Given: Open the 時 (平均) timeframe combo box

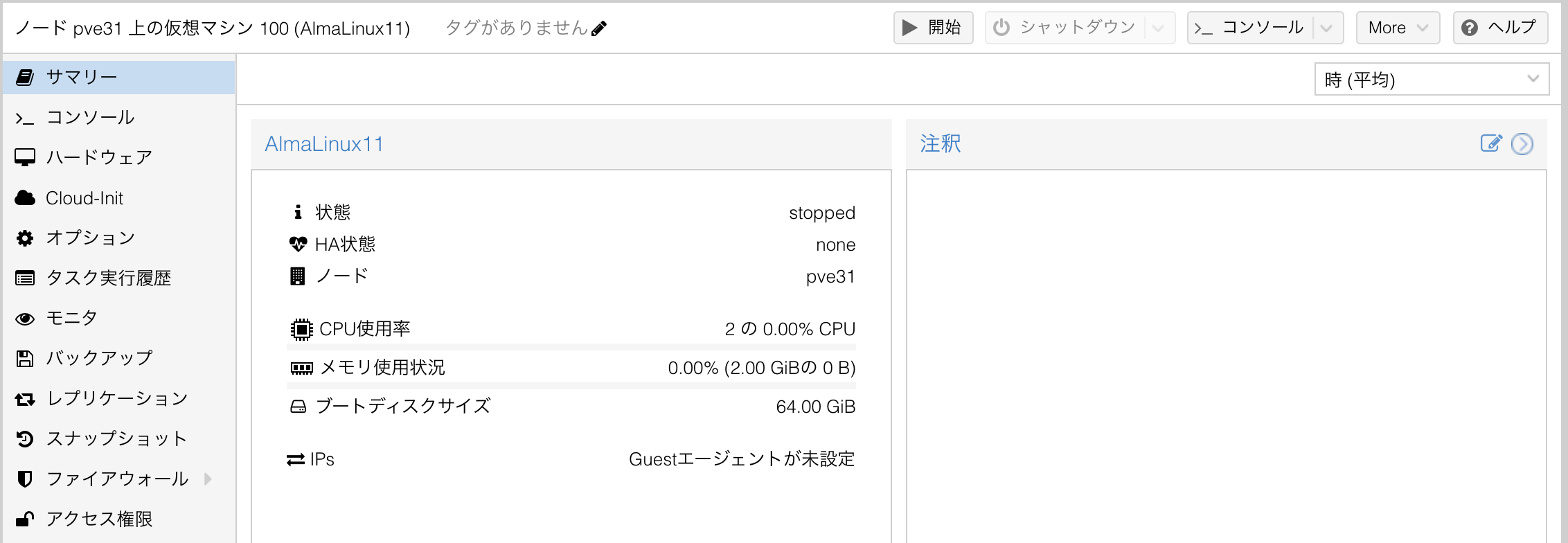Looking at the screenshot, I should click(1432, 80).
